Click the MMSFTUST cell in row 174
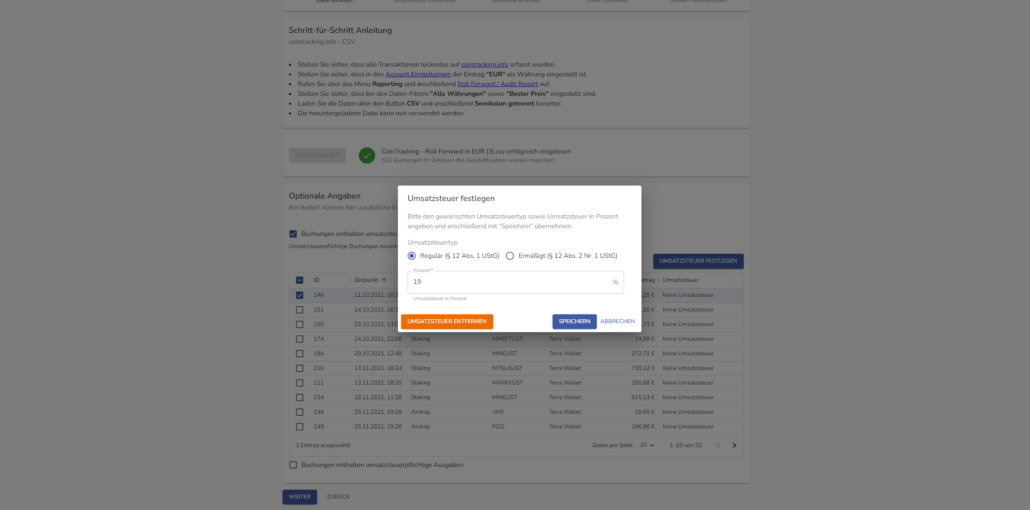Image resolution: width=1030 pixels, height=510 pixels. (x=509, y=339)
